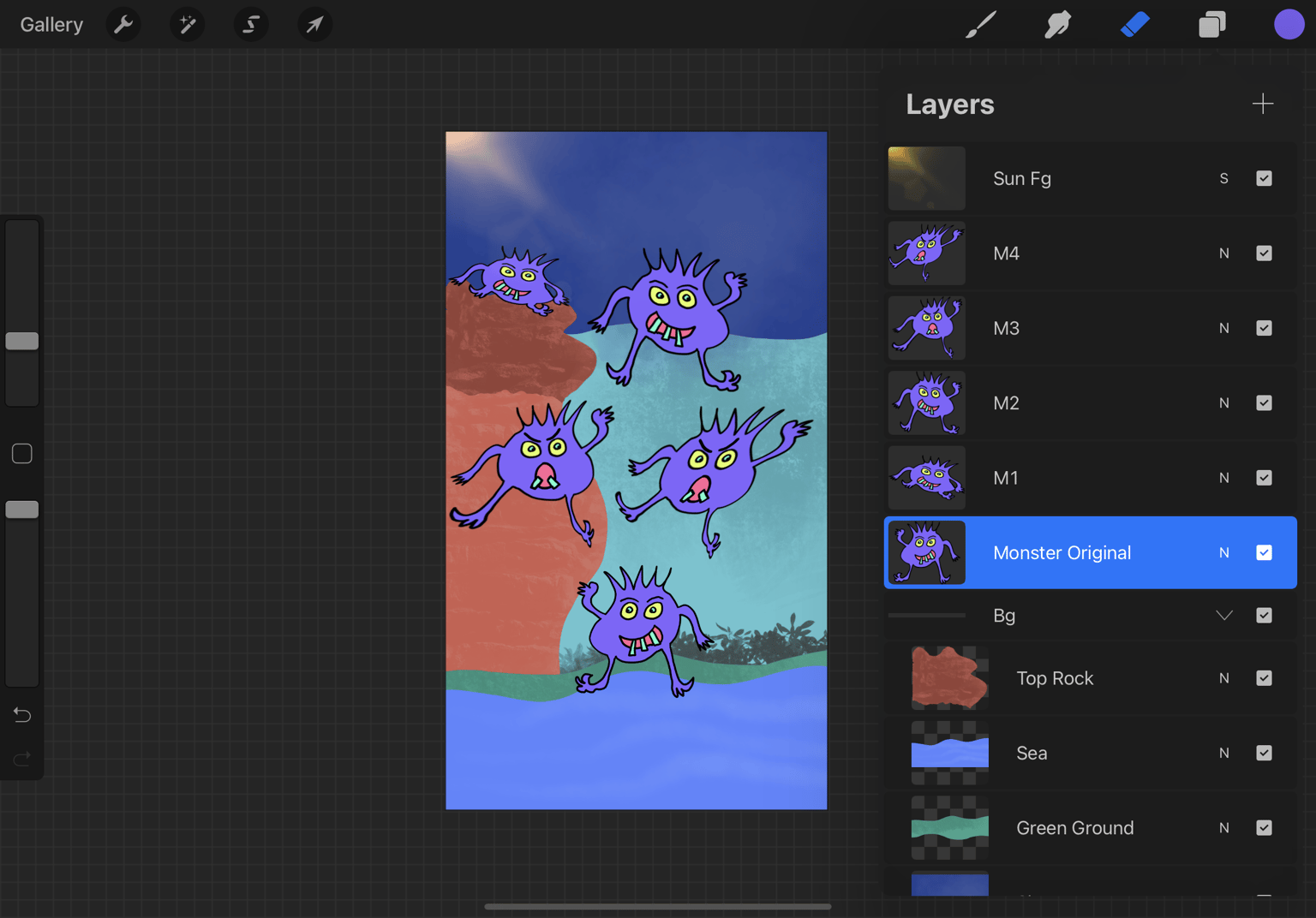Open blend mode N of Monster Original
The height and width of the screenshot is (918, 1316).
[1224, 552]
